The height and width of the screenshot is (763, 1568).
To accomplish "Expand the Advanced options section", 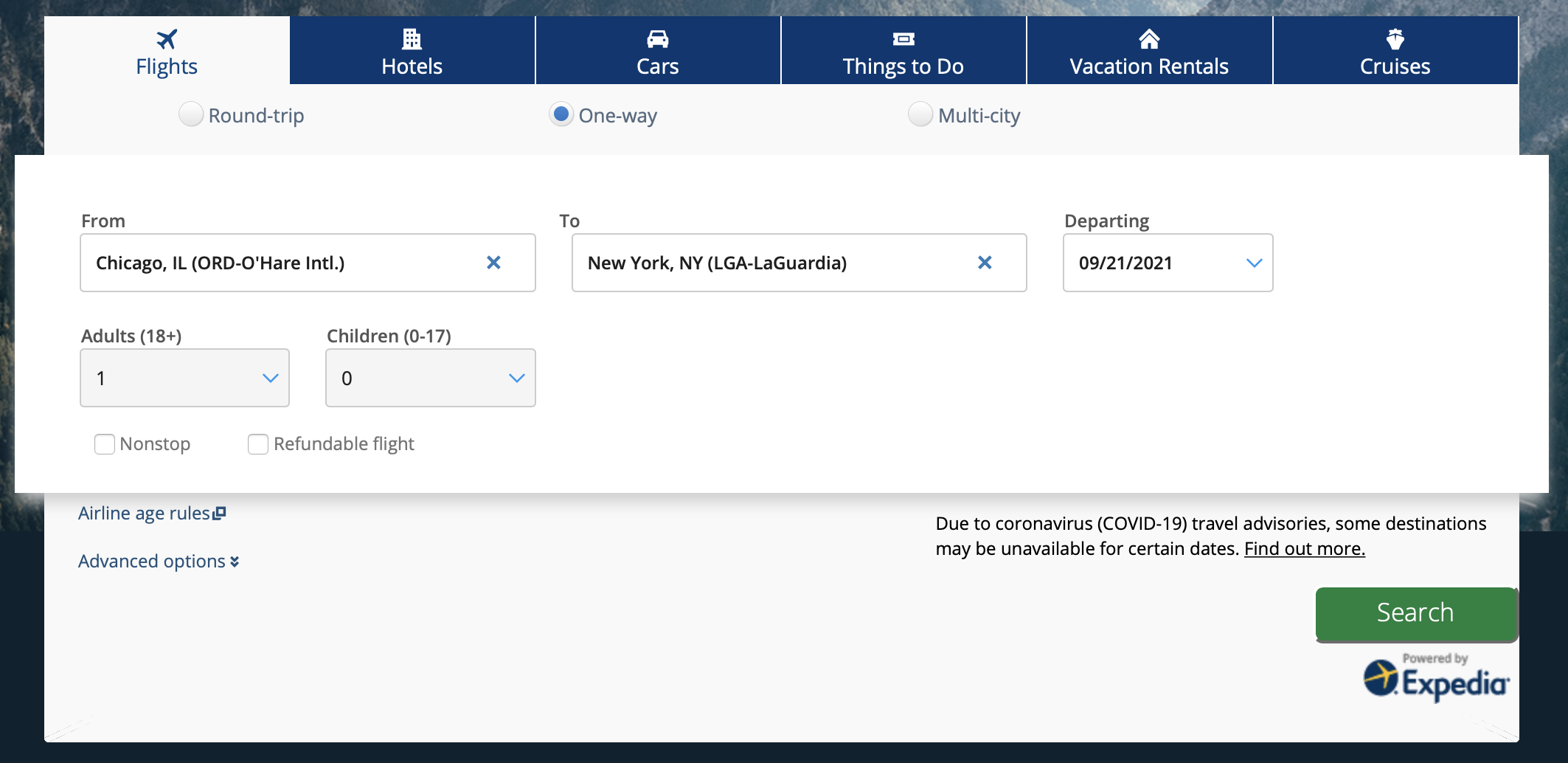I will 157,561.
